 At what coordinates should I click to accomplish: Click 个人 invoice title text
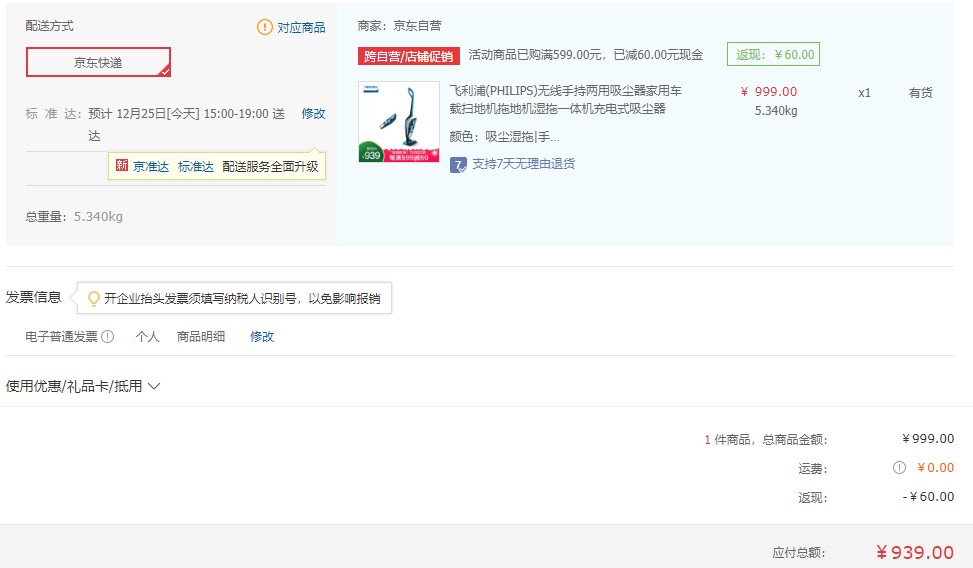(148, 336)
